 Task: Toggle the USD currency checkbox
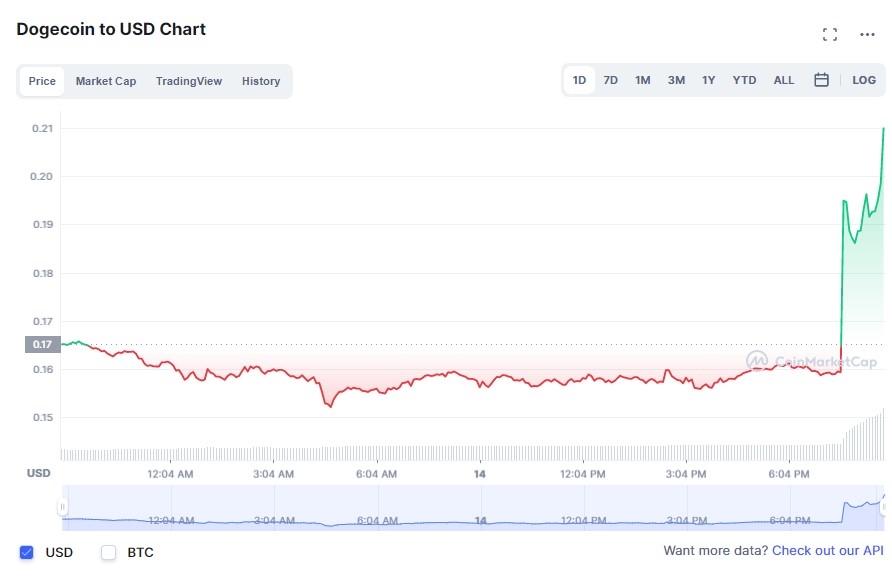pos(27,552)
